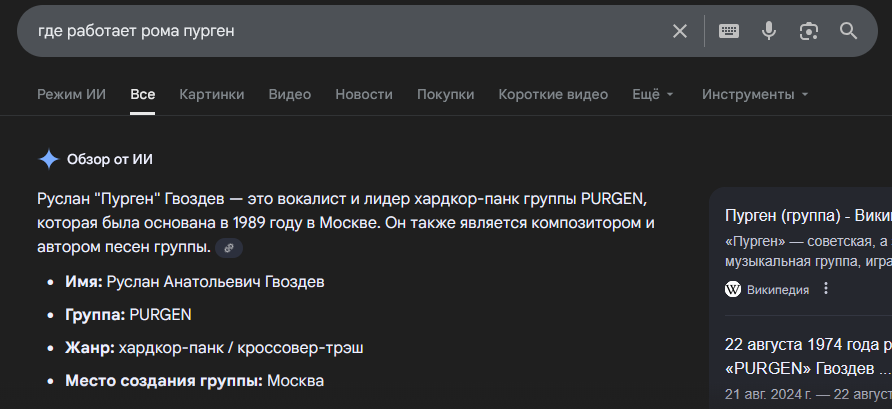Click the AI overview sparkle icon
892x409 pixels.
click(49, 159)
